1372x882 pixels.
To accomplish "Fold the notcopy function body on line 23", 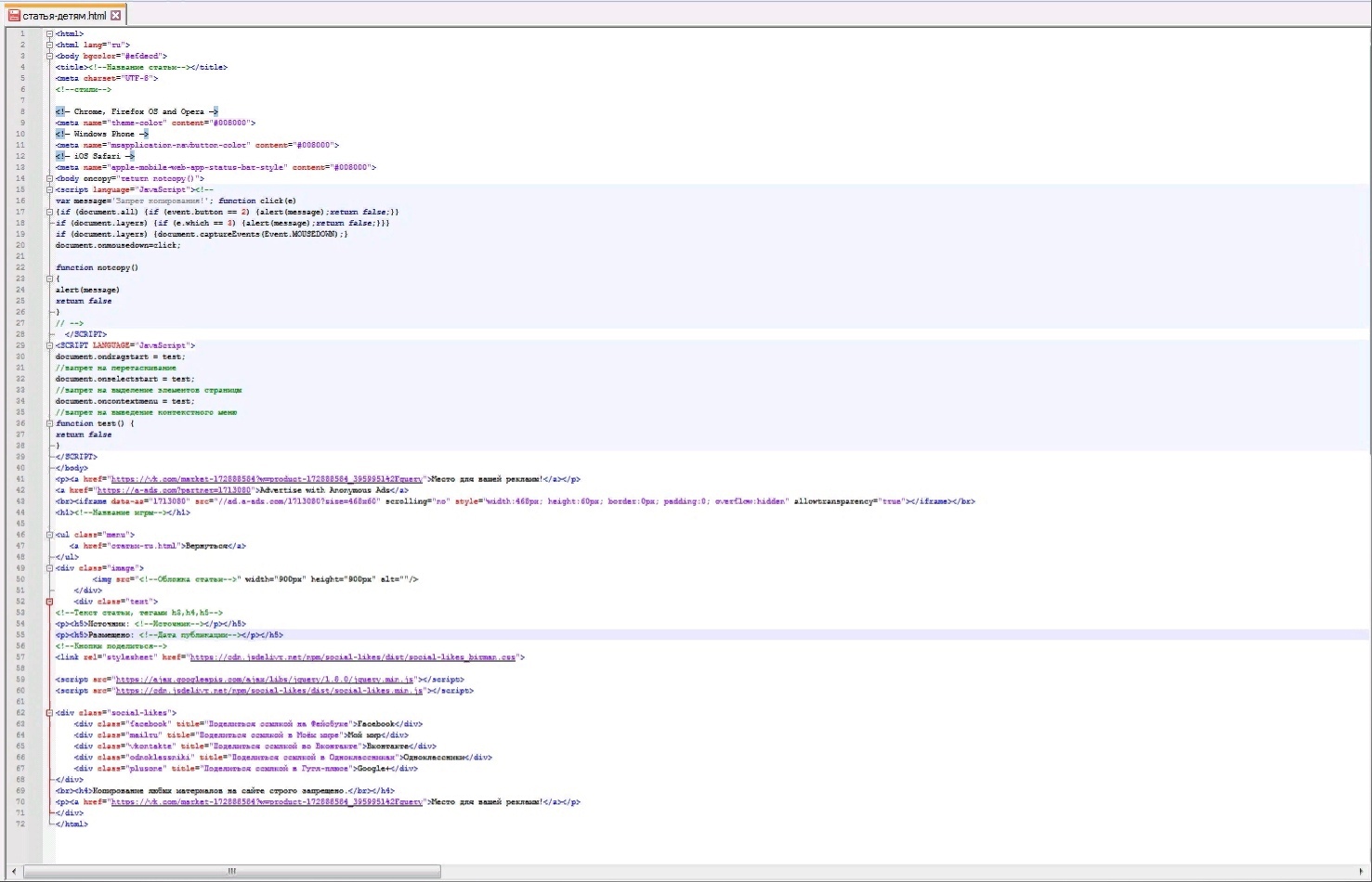I will pyautogui.click(x=49, y=279).
